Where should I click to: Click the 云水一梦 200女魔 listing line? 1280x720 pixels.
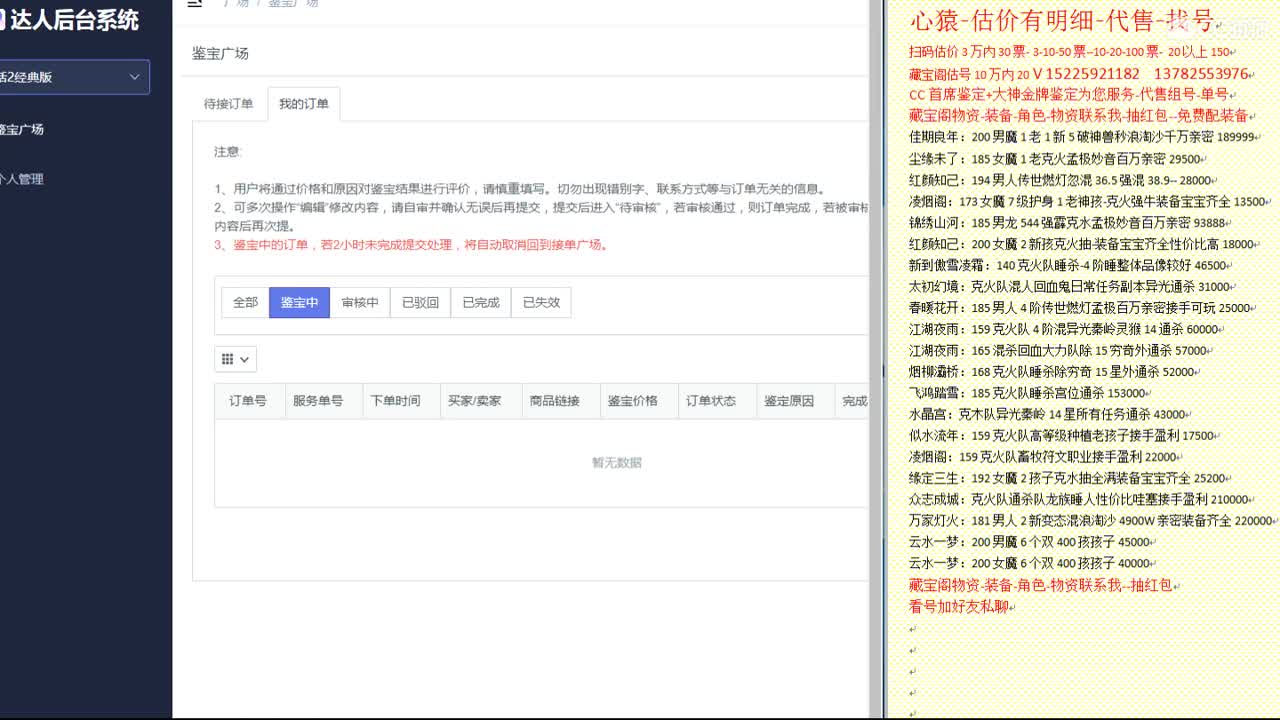[x=1030, y=563]
